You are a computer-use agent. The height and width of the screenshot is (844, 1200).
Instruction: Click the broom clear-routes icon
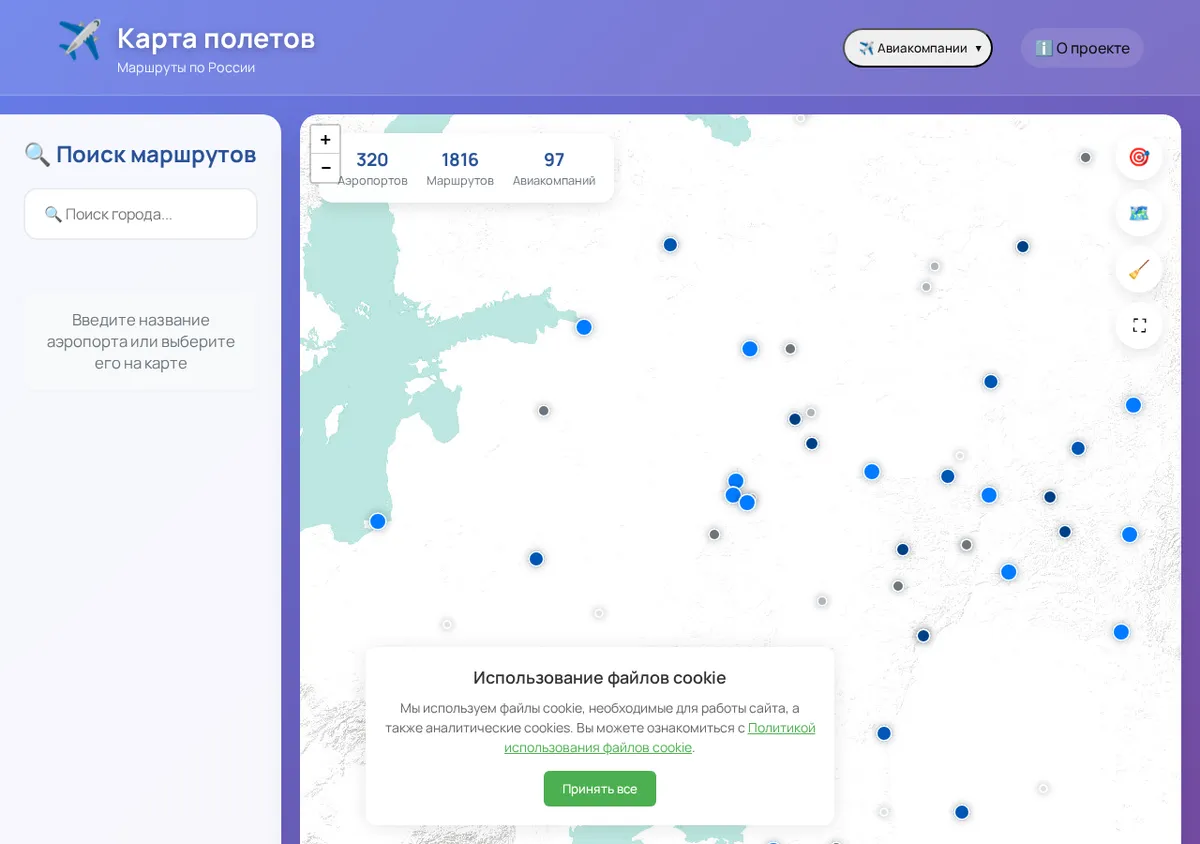1138,269
